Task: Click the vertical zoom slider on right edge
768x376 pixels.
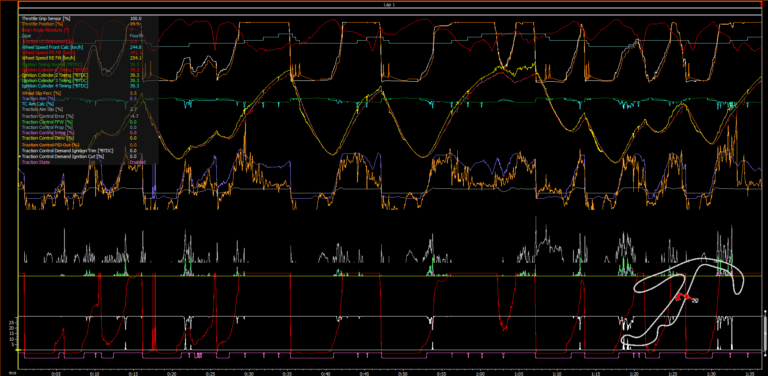Action: pos(765,332)
